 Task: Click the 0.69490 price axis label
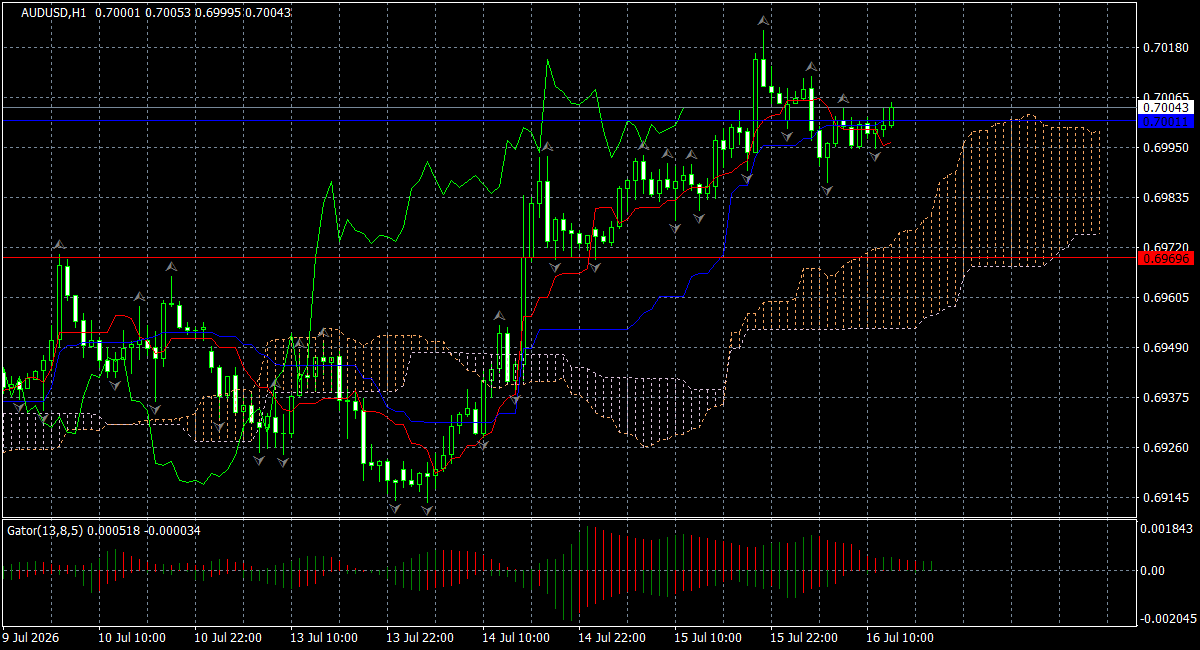point(1165,347)
